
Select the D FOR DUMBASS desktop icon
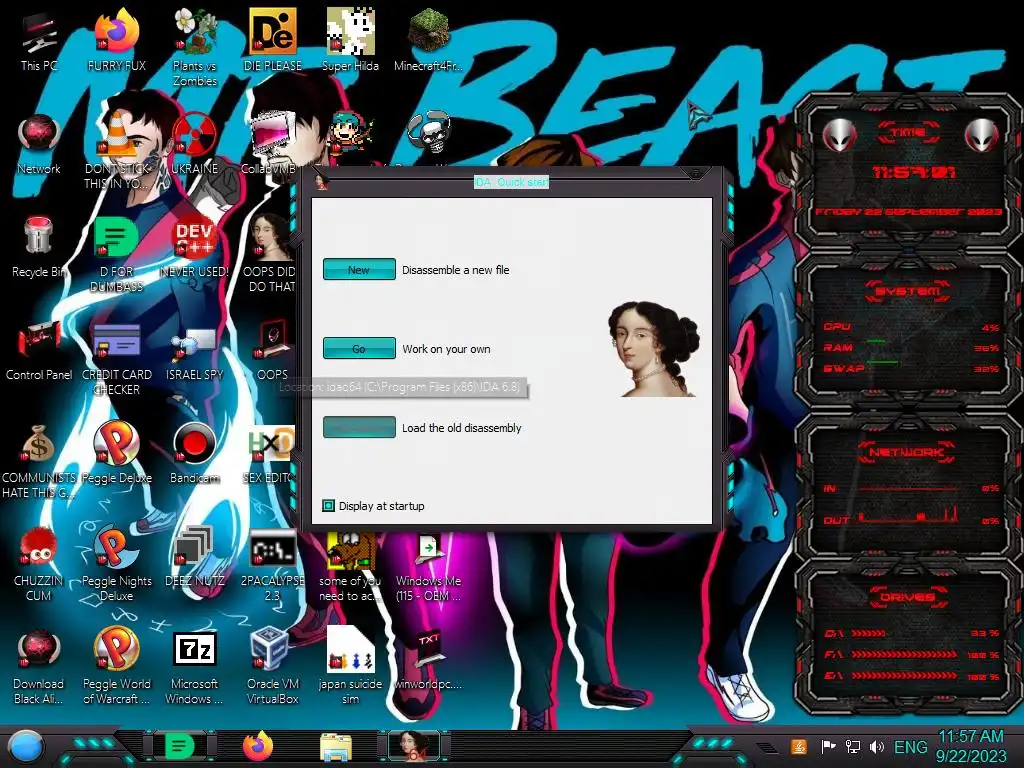point(116,255)
